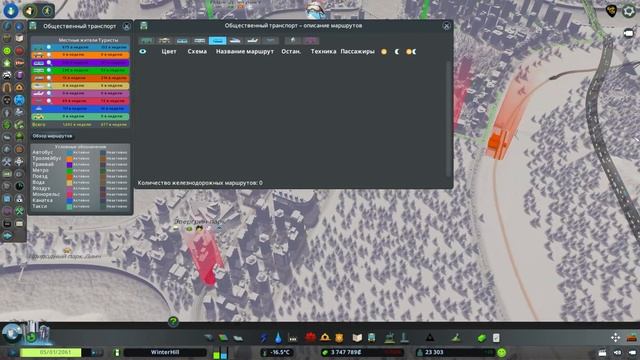Sort routes by Цвет column
Screen dimensions: 640x360
[169, 51]
